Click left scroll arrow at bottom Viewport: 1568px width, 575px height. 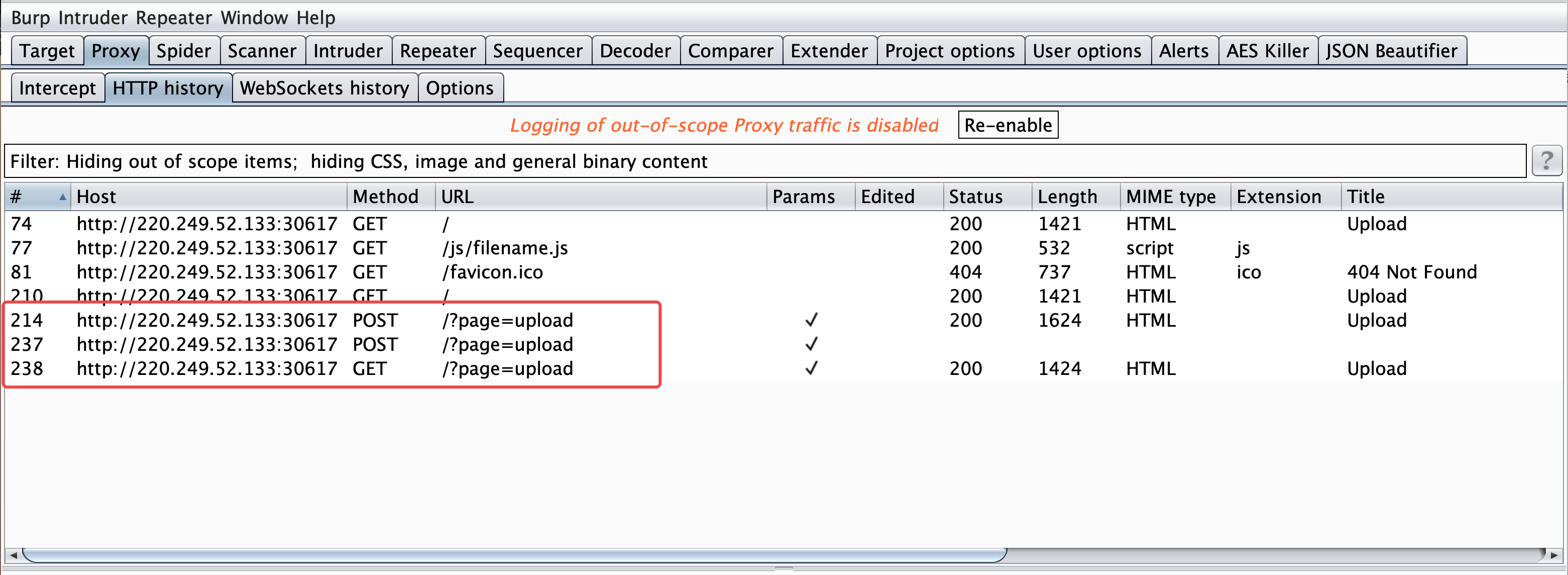(x=13, y=555)
